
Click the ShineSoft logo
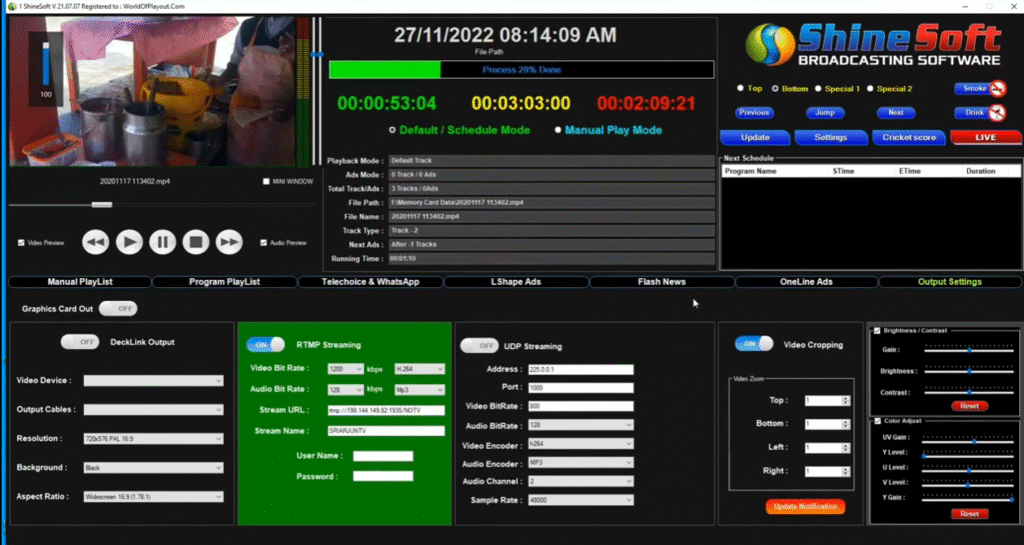point(871,46)
